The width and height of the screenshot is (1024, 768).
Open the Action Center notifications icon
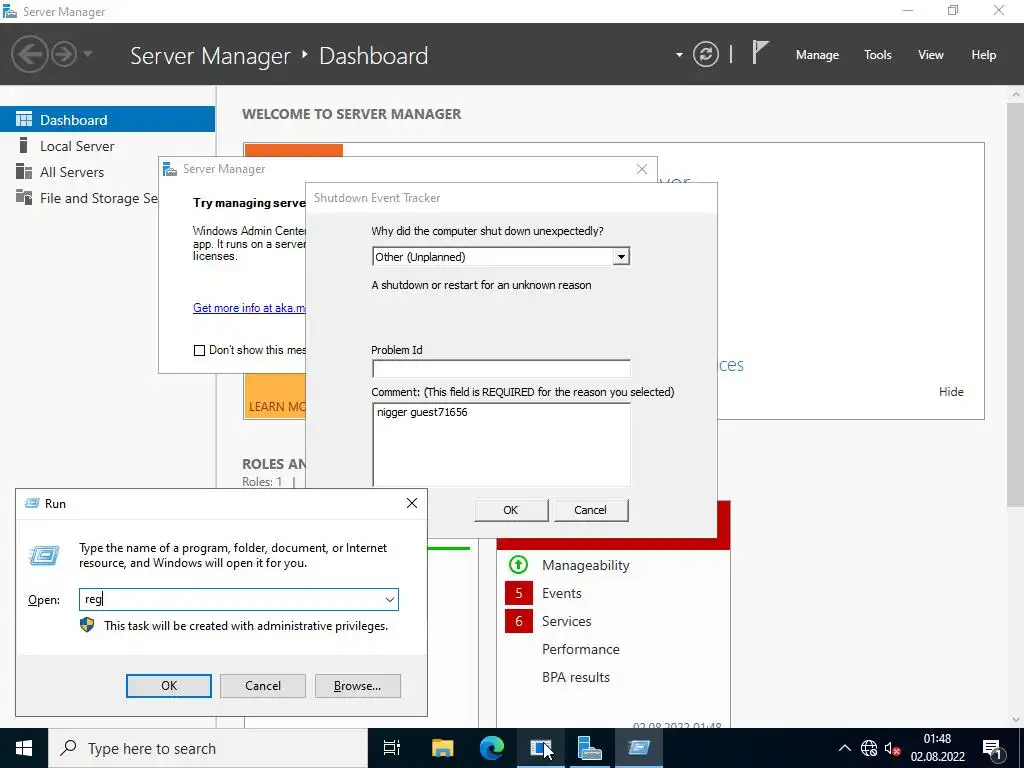pyautogui.click(x=993, y=748)
